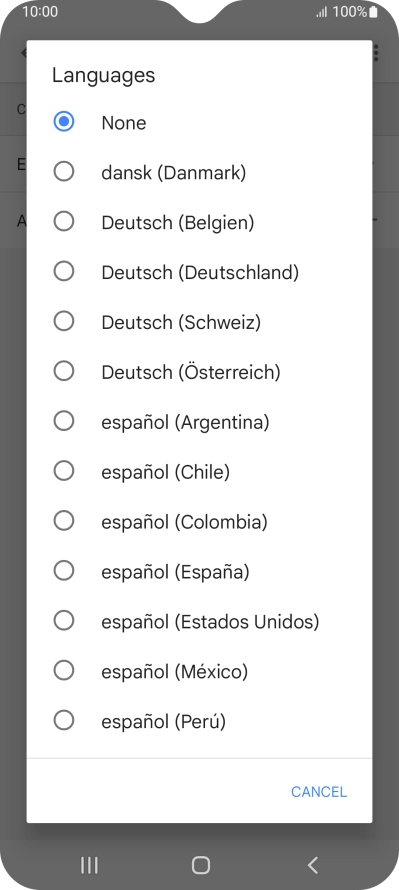Dismiss dialog with CANCEL button
The image size is (399, 890).
(x=318, y=792)
